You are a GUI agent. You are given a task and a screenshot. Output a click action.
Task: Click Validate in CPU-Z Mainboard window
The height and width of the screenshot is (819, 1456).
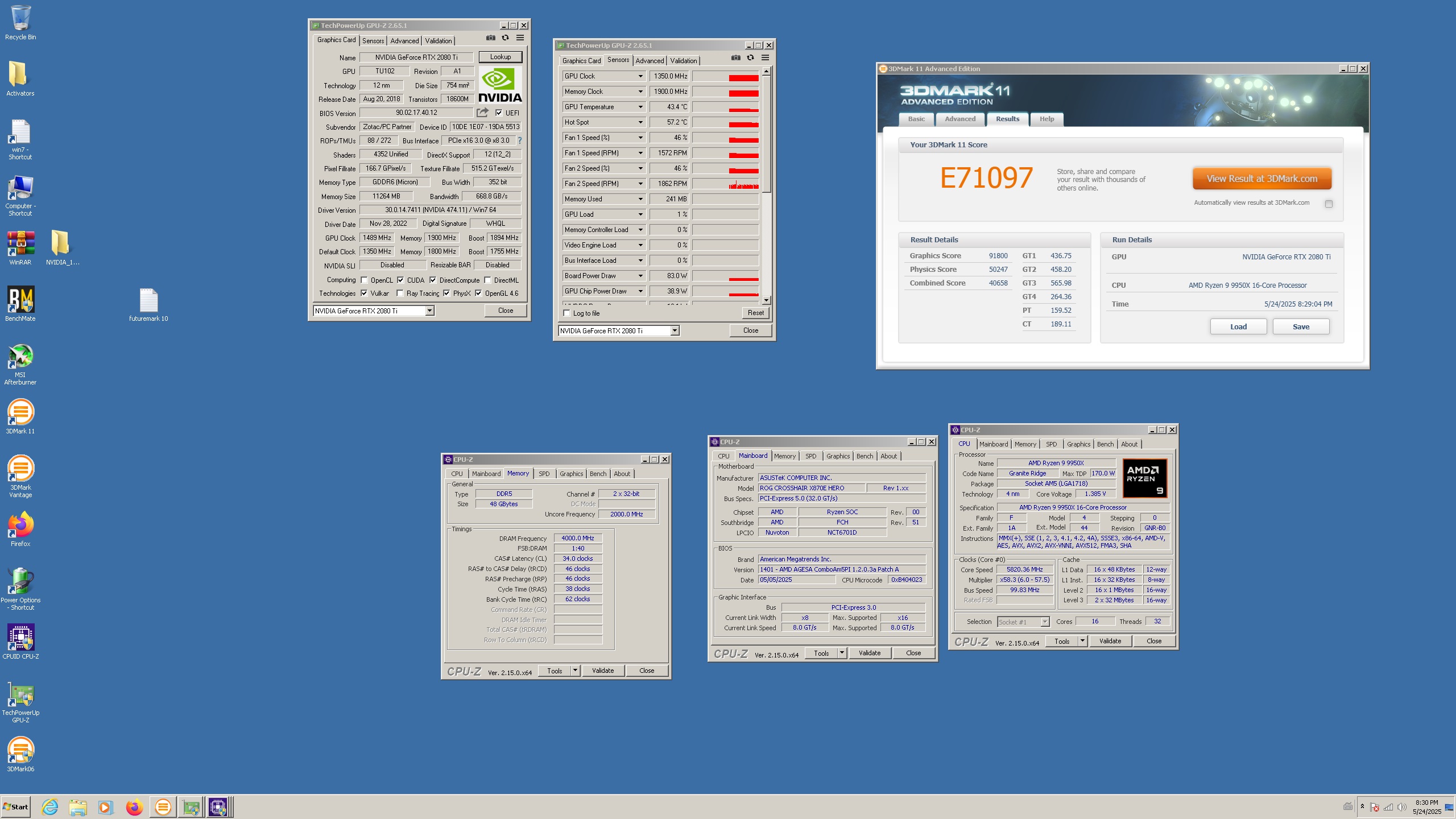869,653
